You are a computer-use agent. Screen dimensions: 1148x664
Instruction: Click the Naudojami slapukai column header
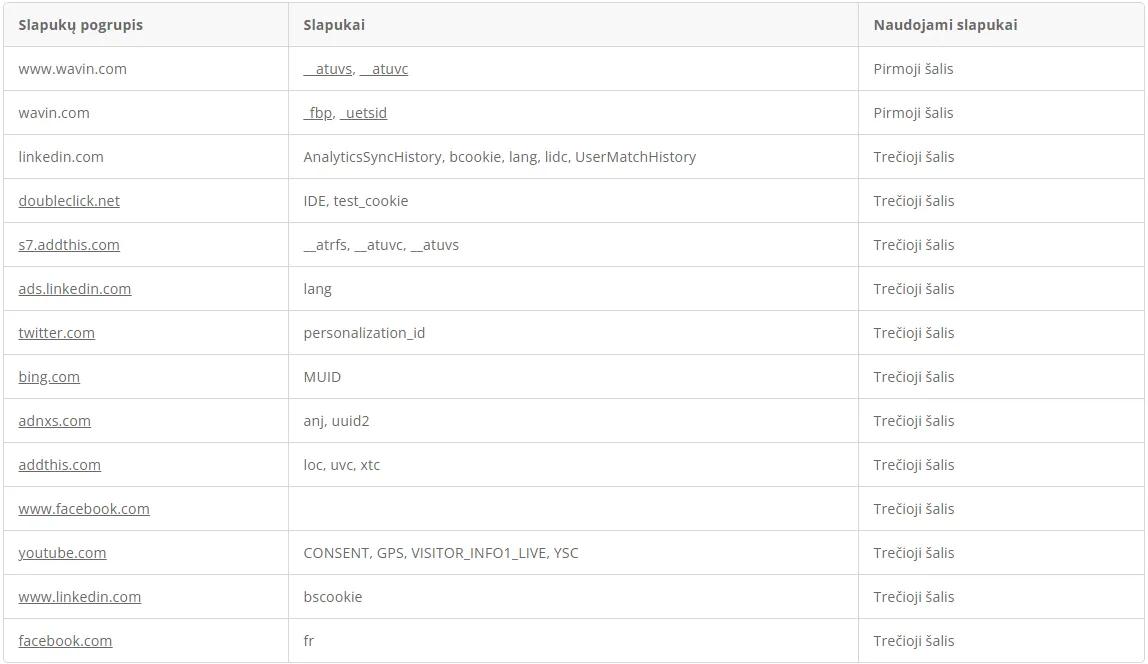(945, 25)
